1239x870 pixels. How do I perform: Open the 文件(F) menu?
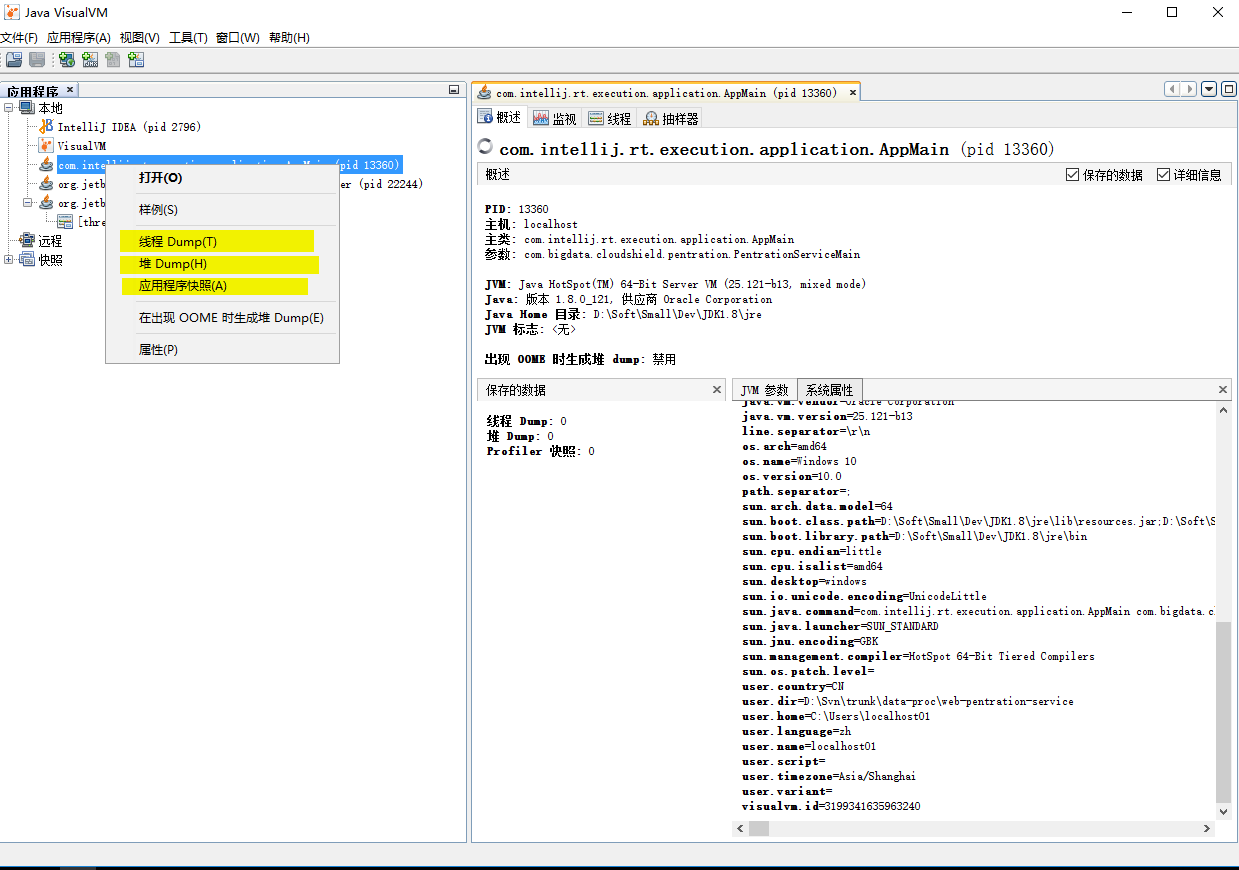tap(19, 38)
